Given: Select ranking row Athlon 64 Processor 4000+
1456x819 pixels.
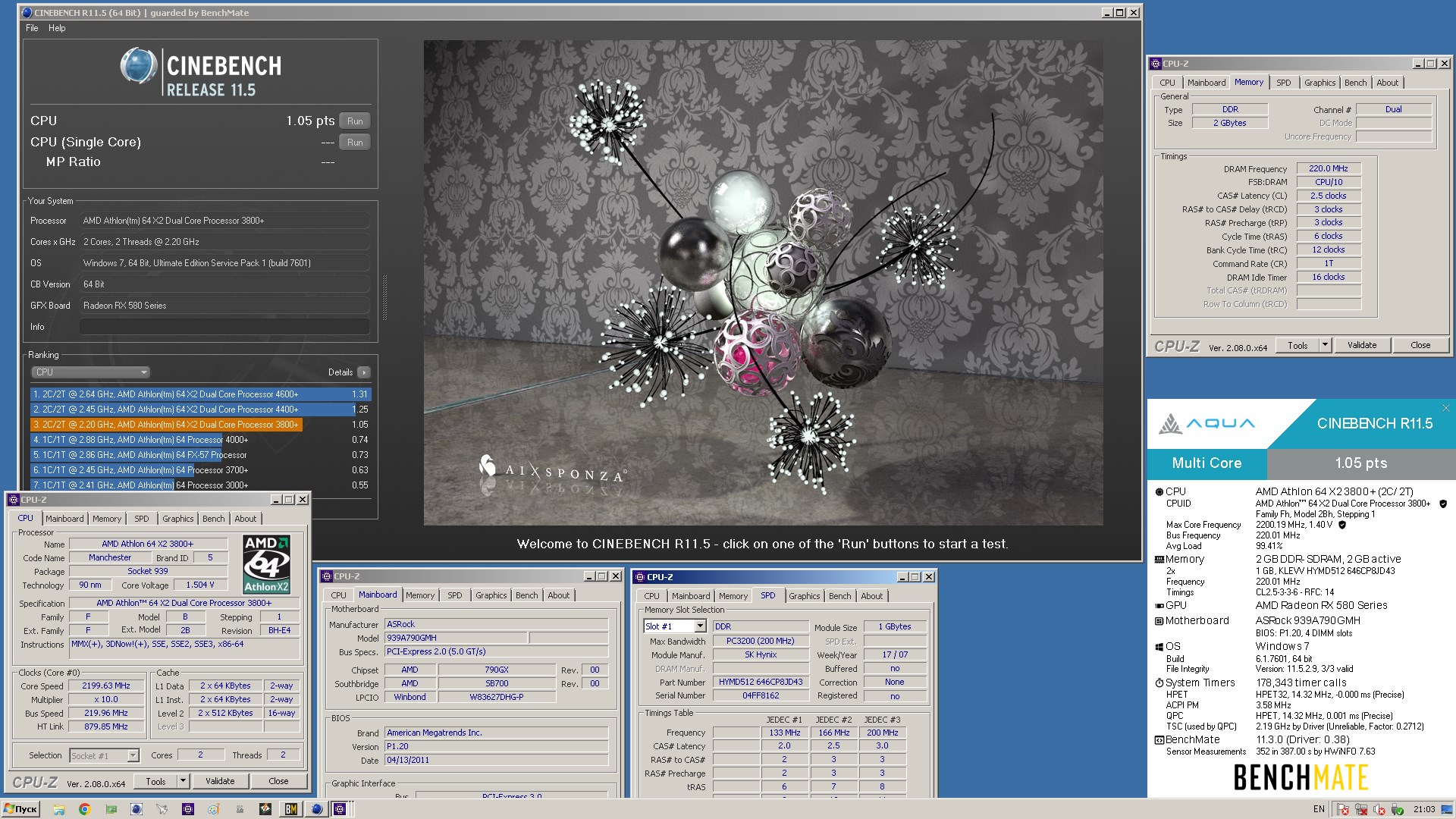Looking at the screenshot, I should pos(201,440).
